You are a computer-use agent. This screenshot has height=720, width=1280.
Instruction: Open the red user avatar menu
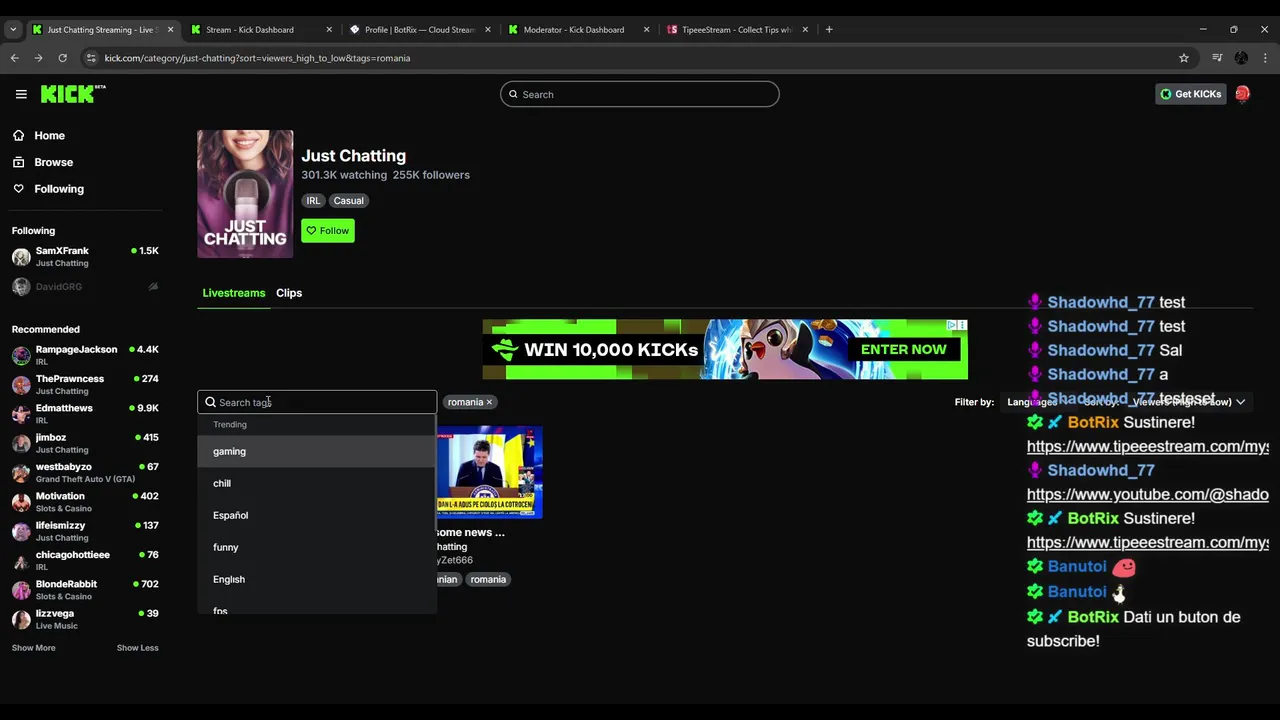pos(1242,94)
